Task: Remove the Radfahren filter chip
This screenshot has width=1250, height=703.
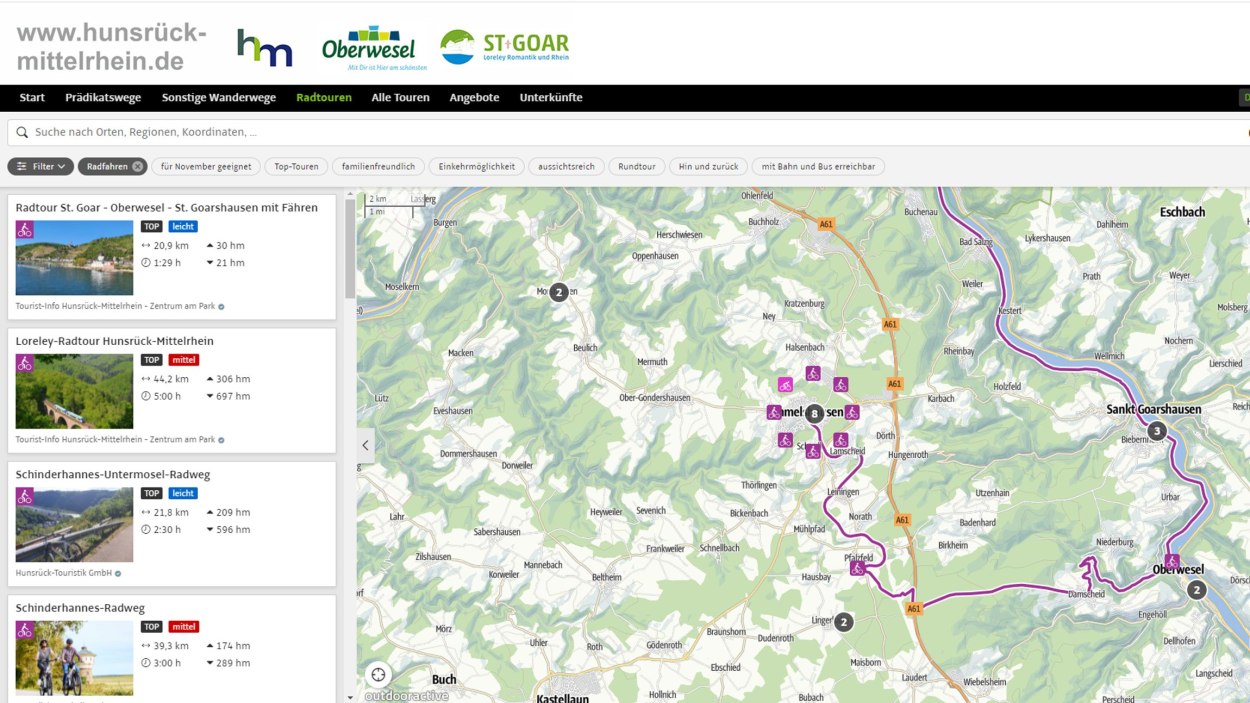Action: click(x=138, y=167)
